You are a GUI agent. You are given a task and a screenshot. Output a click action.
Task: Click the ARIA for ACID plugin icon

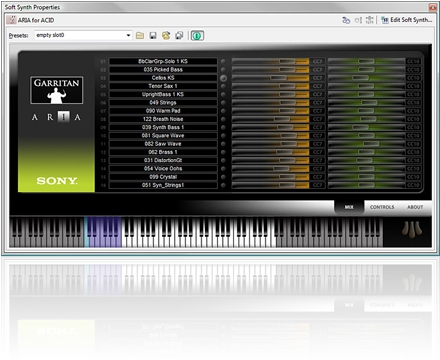click(x=12, y=20)
